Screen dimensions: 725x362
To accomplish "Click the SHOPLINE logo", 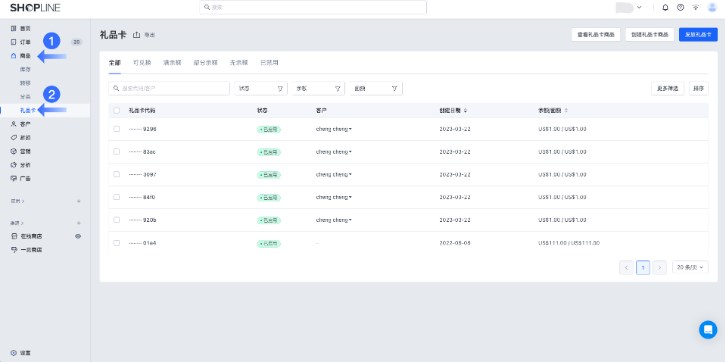I will 35,7.
